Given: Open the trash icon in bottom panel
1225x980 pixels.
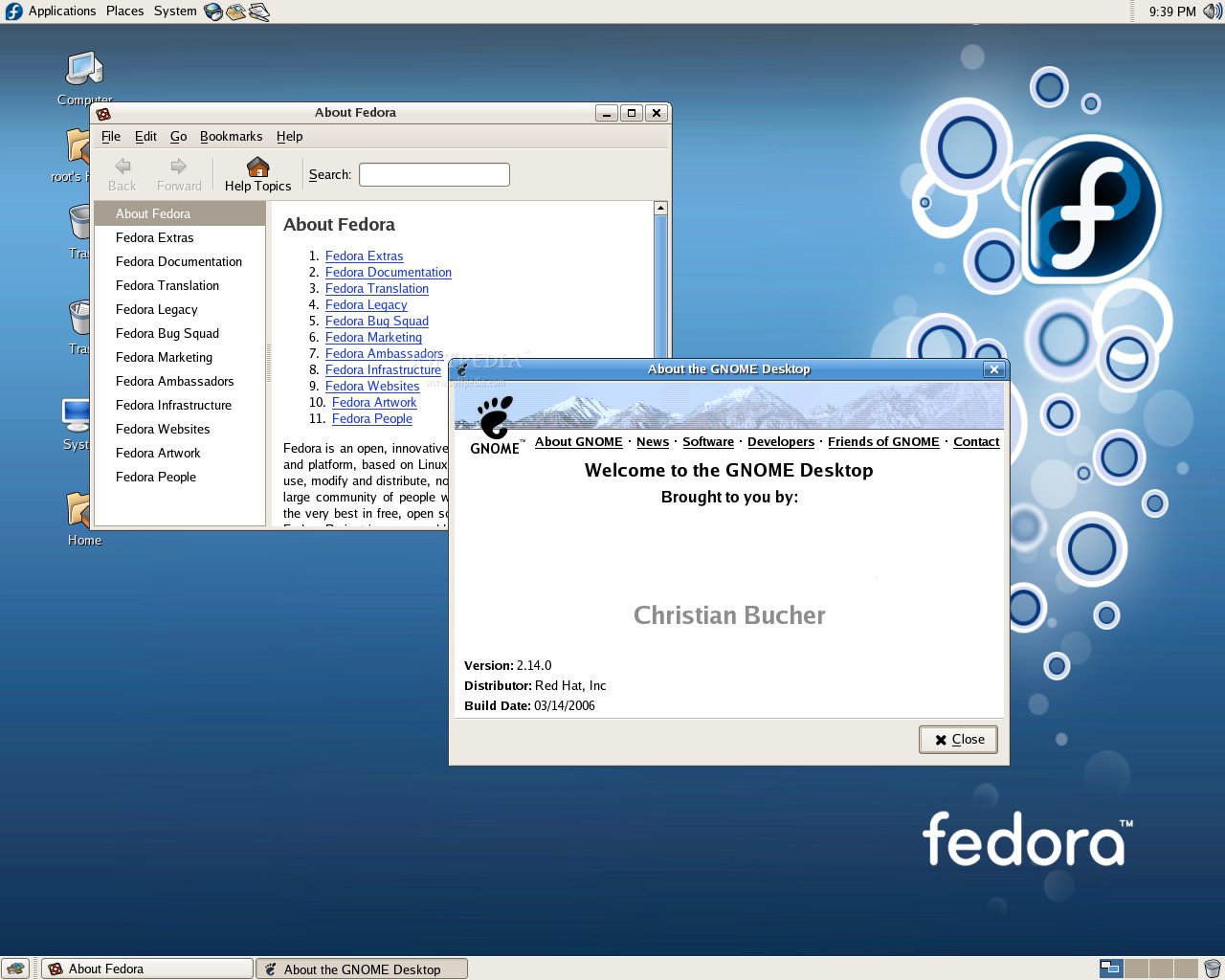Looking at the screenshot, I should (1213, 969).
